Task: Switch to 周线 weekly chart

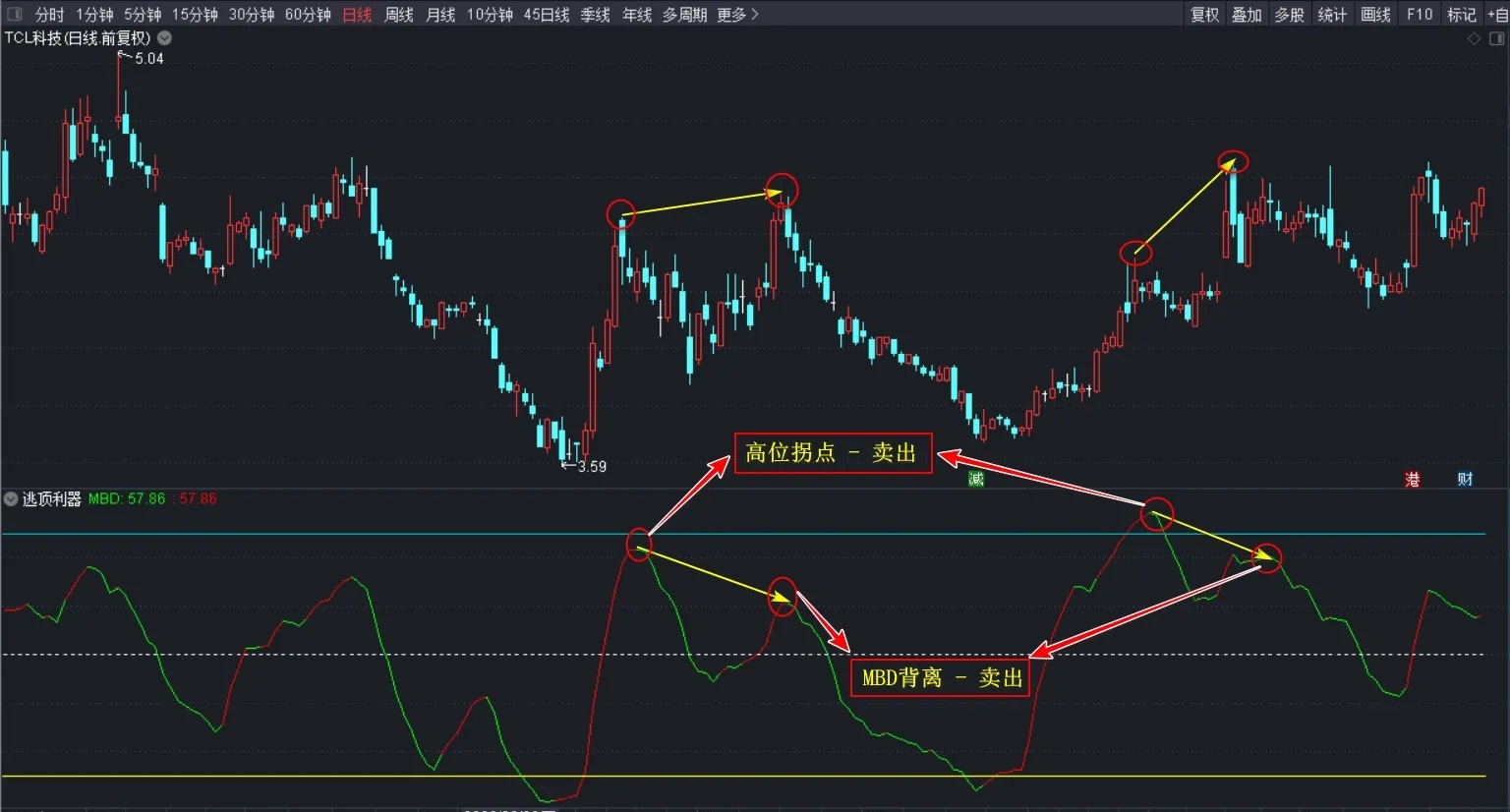Action: coord(398,15)
